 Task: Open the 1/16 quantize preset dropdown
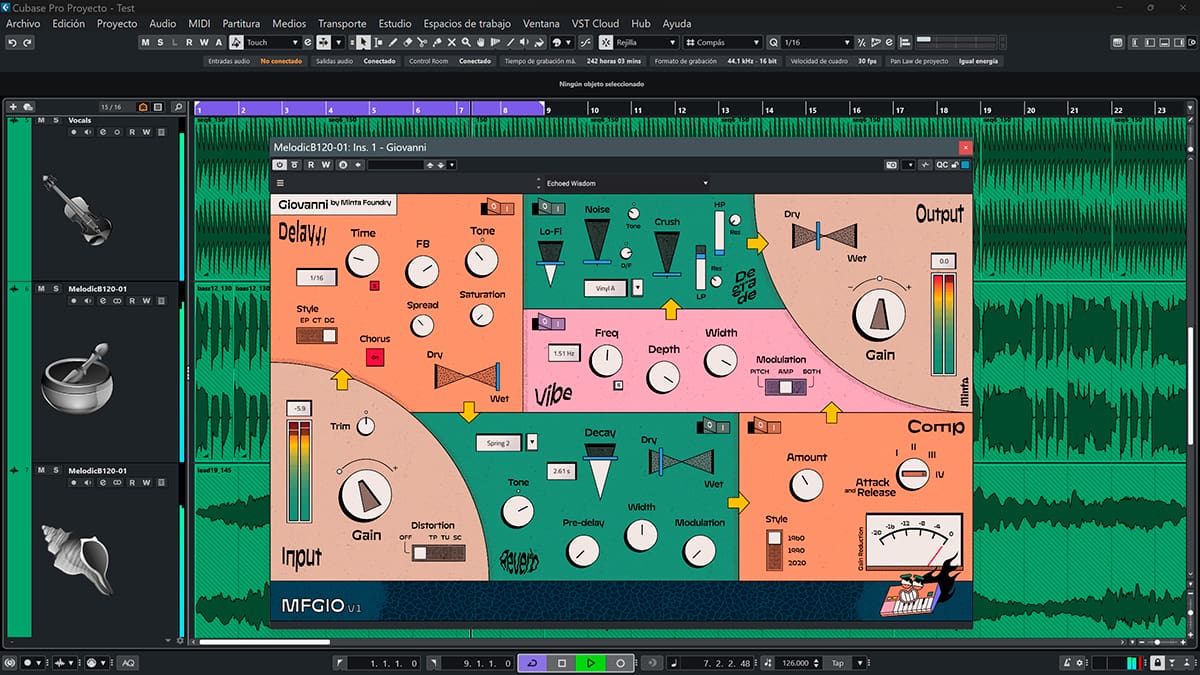pyautogui.click(x=816, y=43)
